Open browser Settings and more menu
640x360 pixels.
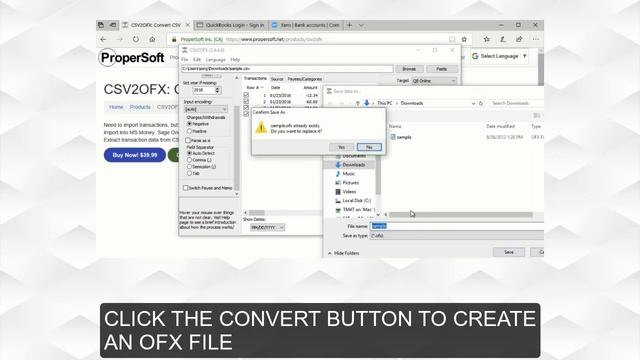tap(536, 39)
